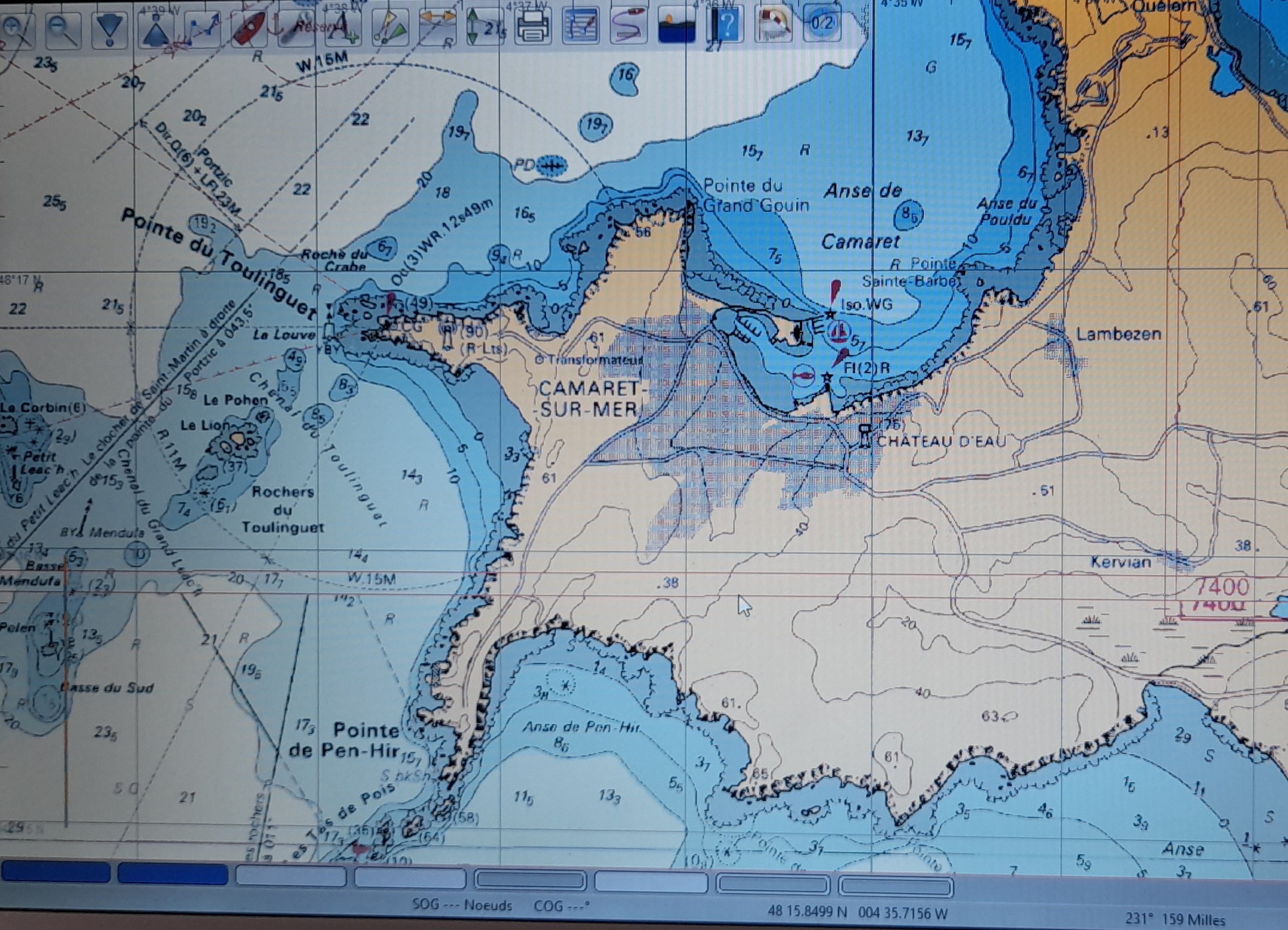Click the 0.2 scale indicator button

(821, 24)
